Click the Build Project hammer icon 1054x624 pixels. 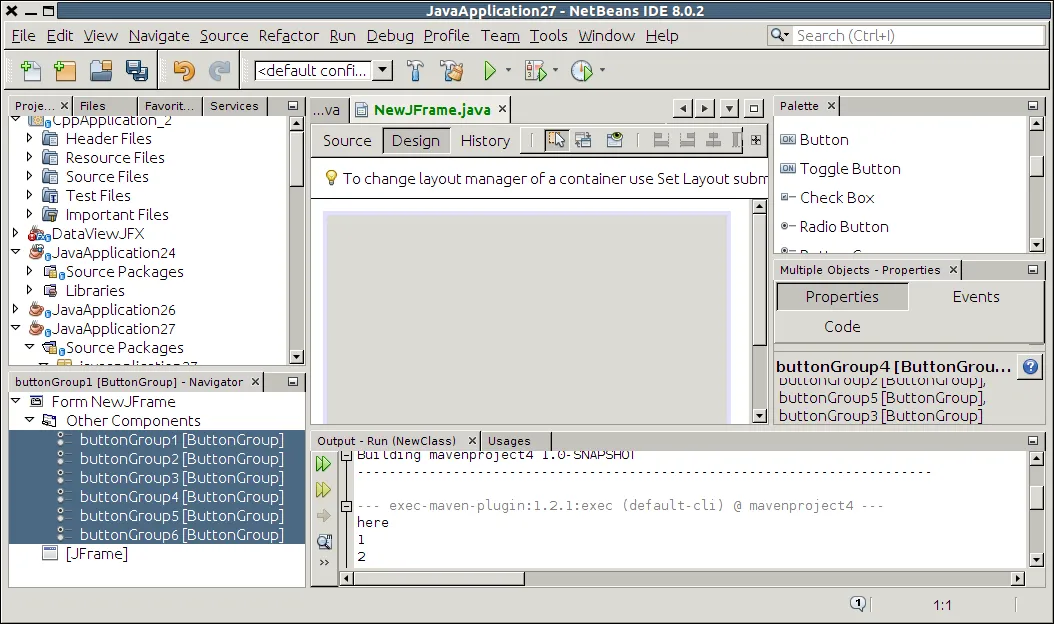point(415,71)
